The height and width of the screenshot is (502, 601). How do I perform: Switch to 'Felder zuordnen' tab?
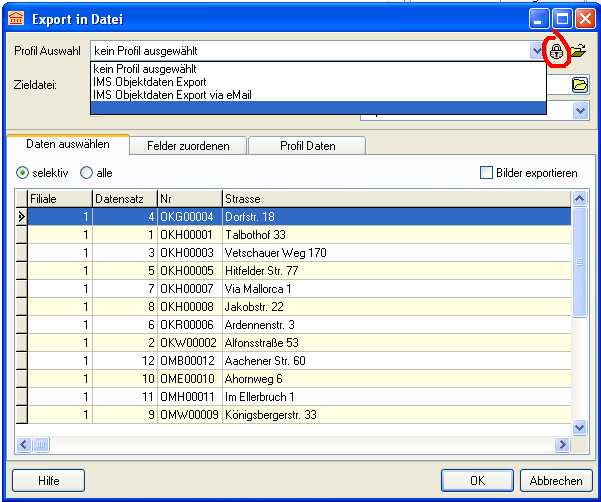[188, 145]
